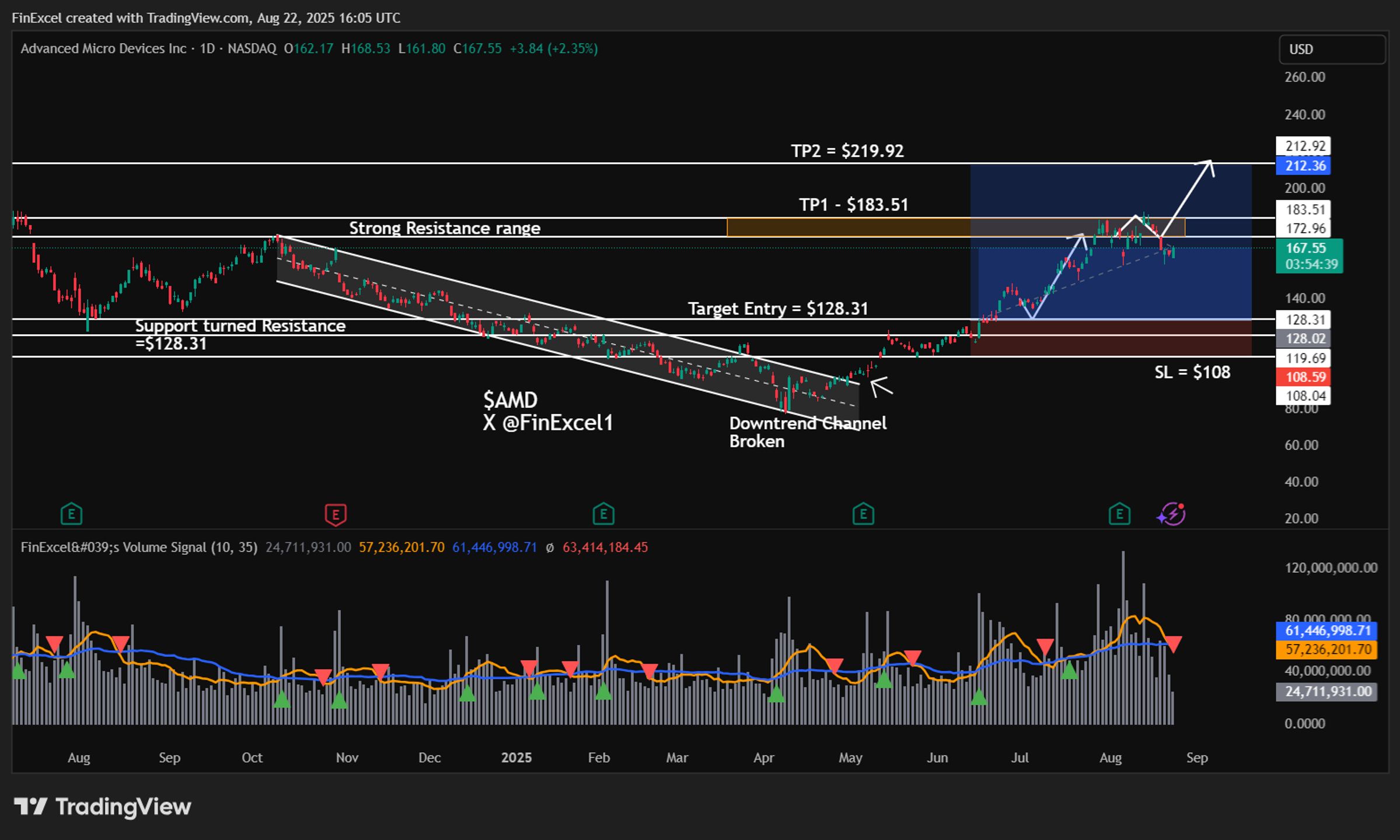The image size is (1400, 840).
Task: Click the orange 57,236,201.70 volume axis label
Action: pyautogui.click(x=1326, y=649)
